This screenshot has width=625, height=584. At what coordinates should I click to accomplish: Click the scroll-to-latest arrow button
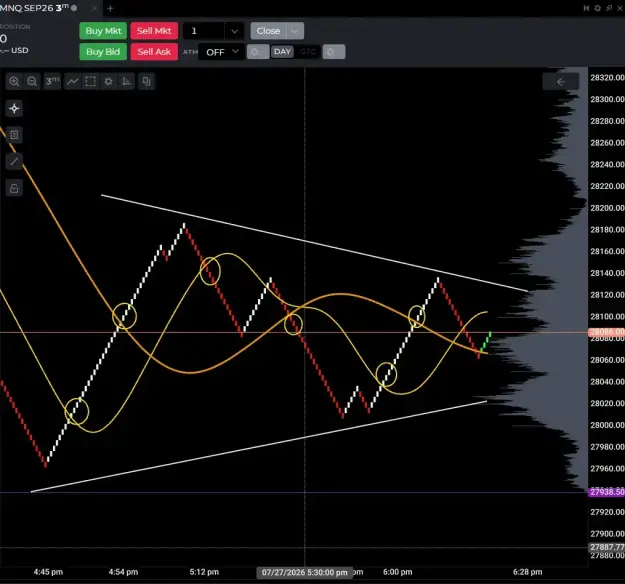[561, 82]
